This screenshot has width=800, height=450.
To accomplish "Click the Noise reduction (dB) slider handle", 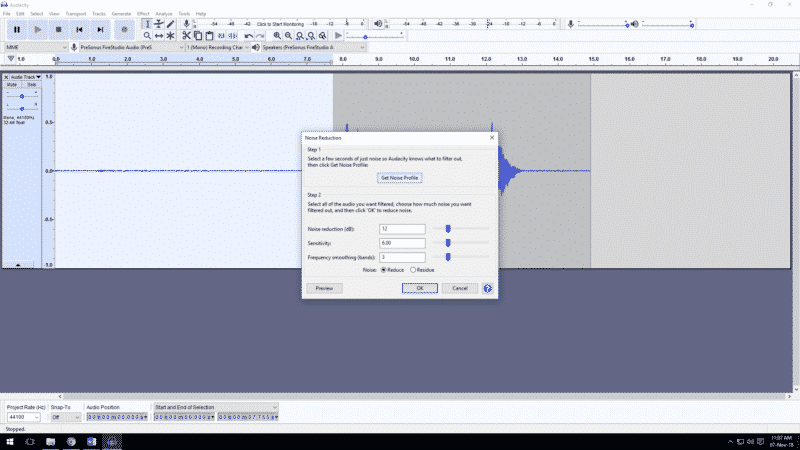I will [x=448, y=229].
